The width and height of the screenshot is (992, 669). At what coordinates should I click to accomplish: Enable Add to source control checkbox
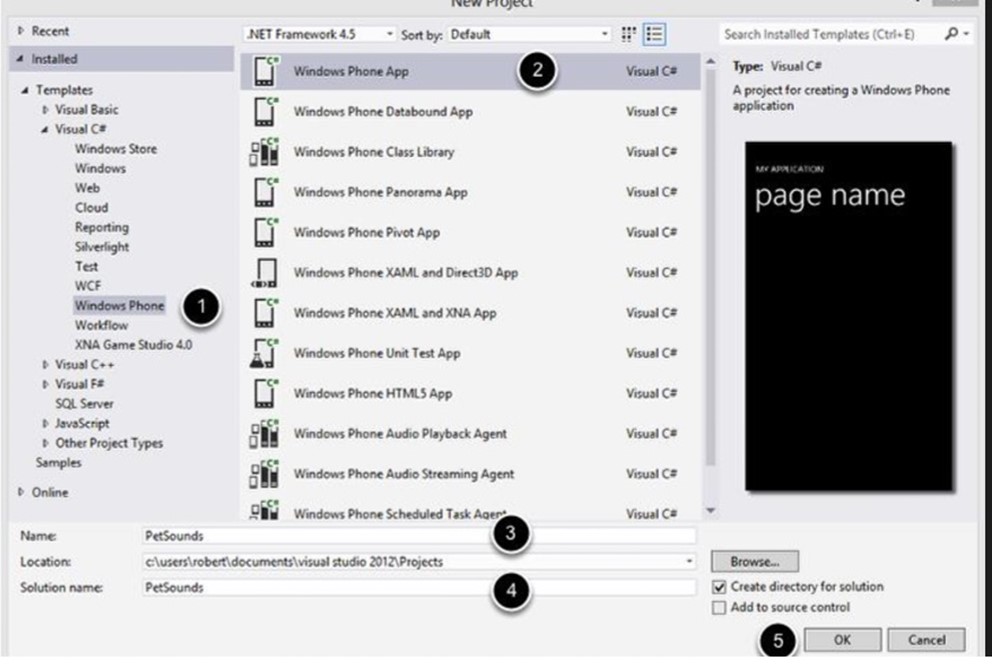pyautogui.click(x=719, y=607)
